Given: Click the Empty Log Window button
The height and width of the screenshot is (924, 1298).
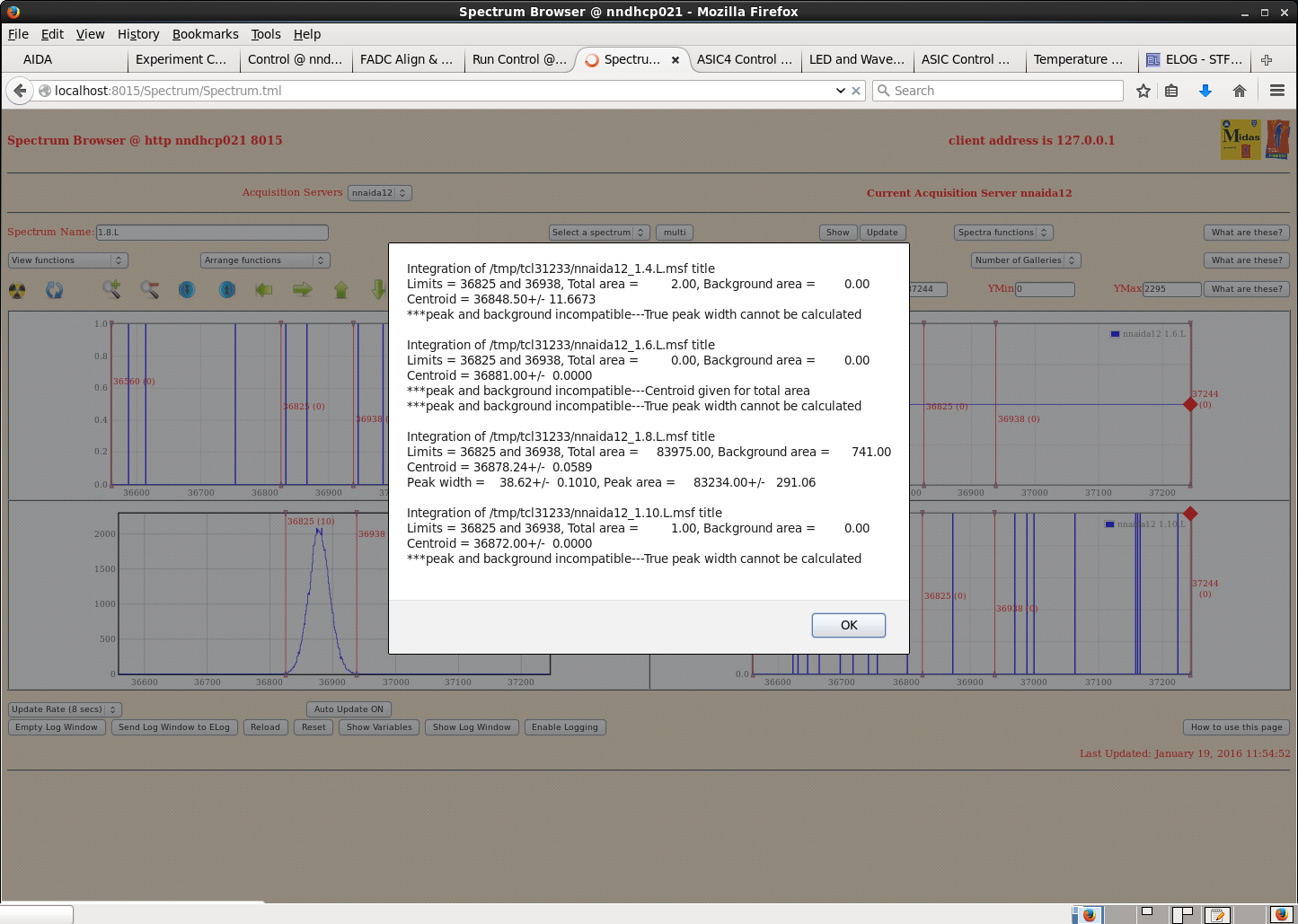Looking at the screenshot, I should pyautogui.click(x=57, y=727).
